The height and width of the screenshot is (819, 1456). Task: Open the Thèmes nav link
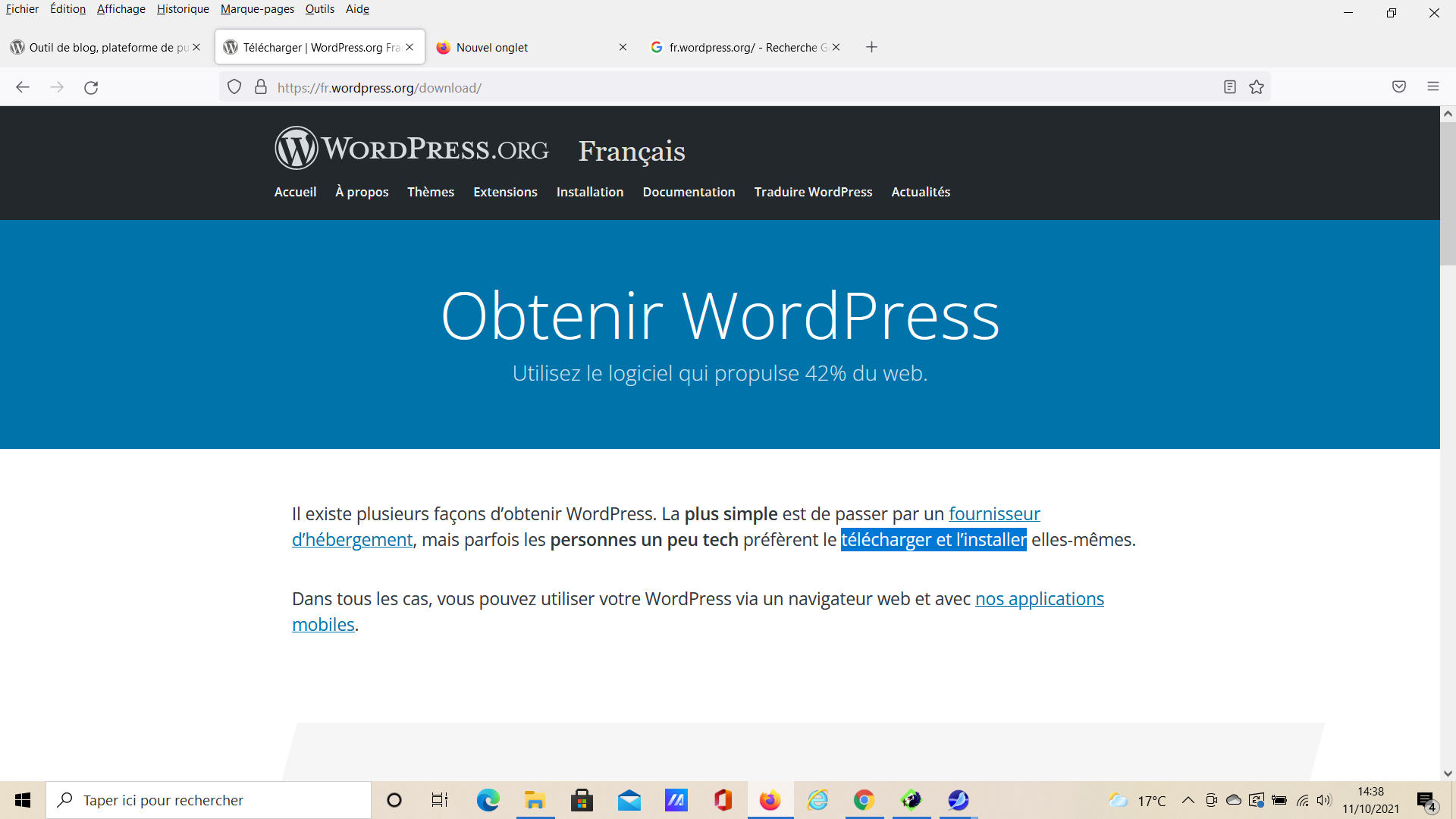tap(431, 192)
